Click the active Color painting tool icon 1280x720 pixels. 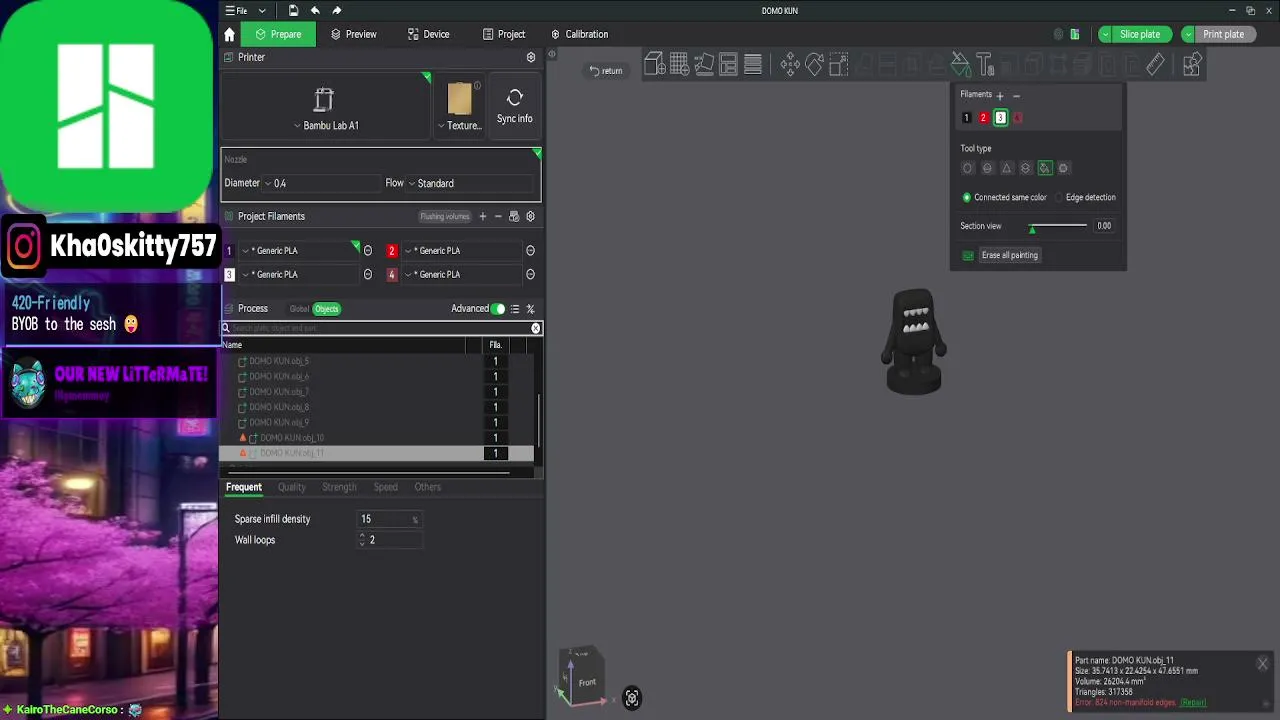pyautogui.click(x=960, y=65)
